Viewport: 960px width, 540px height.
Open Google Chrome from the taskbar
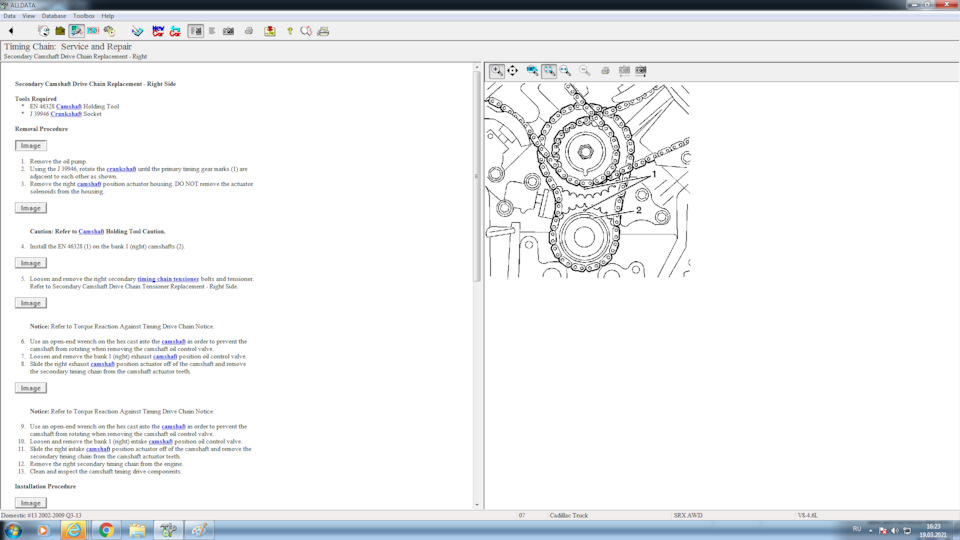(106, 530)
